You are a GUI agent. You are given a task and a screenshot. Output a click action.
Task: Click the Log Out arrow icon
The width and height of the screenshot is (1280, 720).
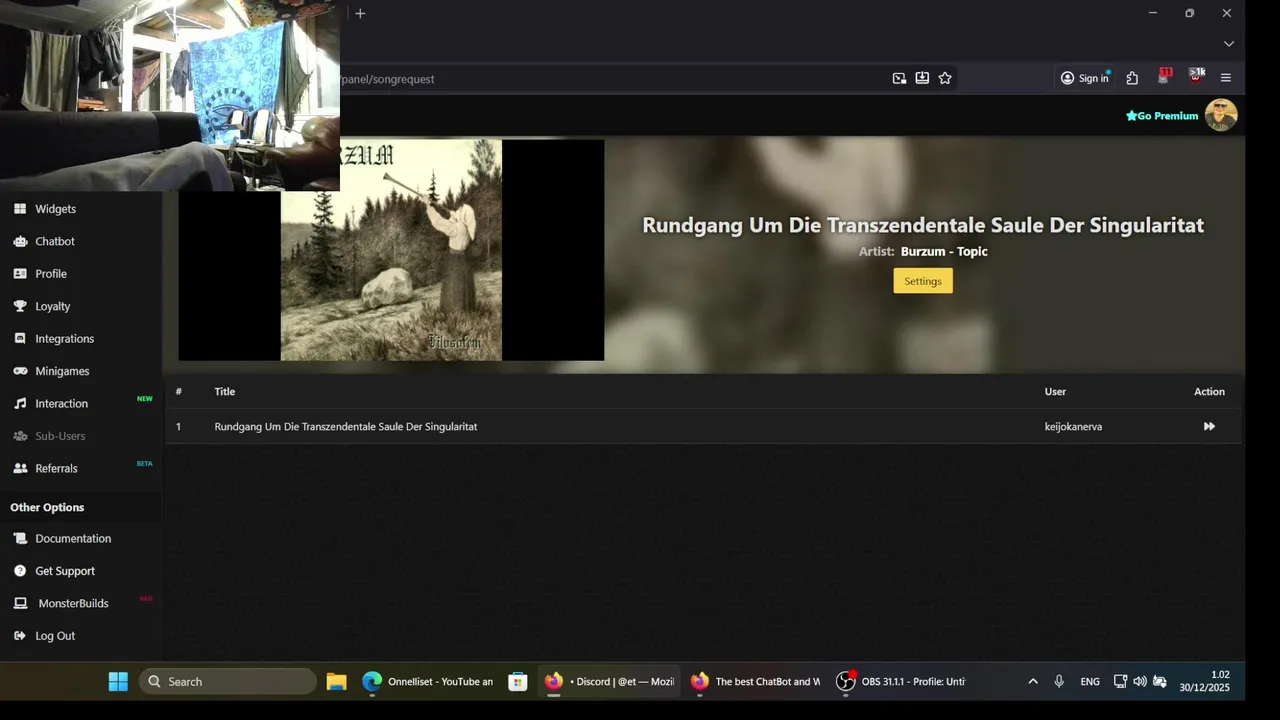(20, 636)
